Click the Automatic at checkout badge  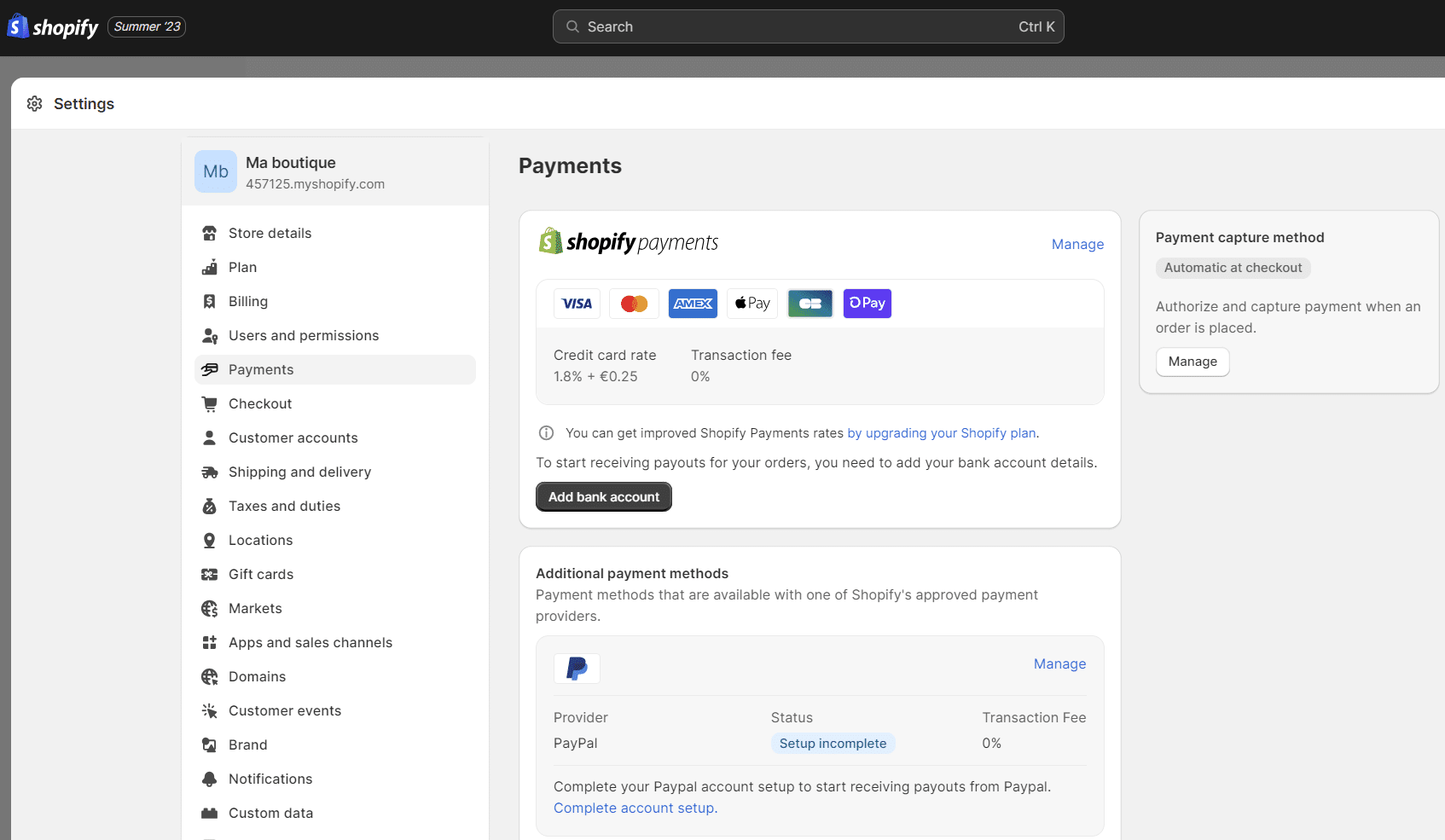[x=1233, y=268]
